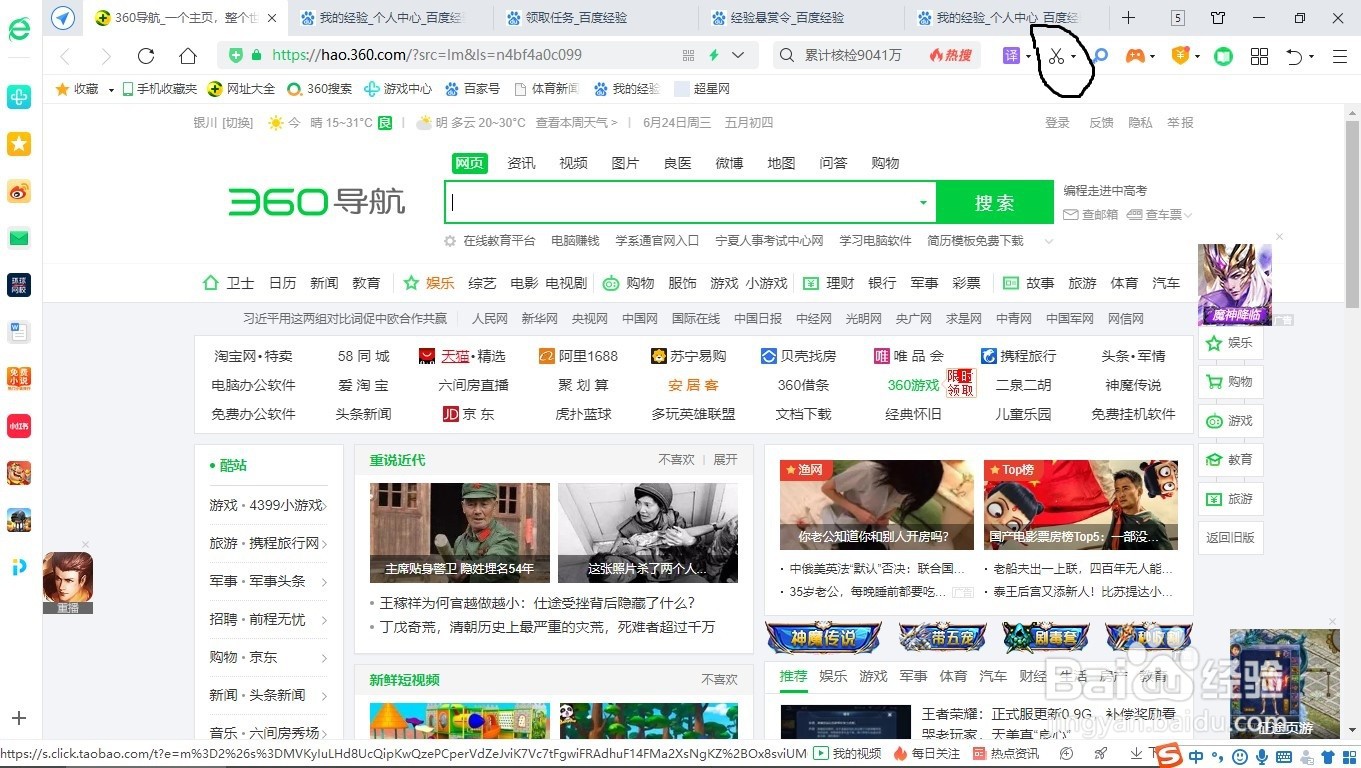Click the reload page icon
The image size is (1361, 768).
click(x=146, y=56)
